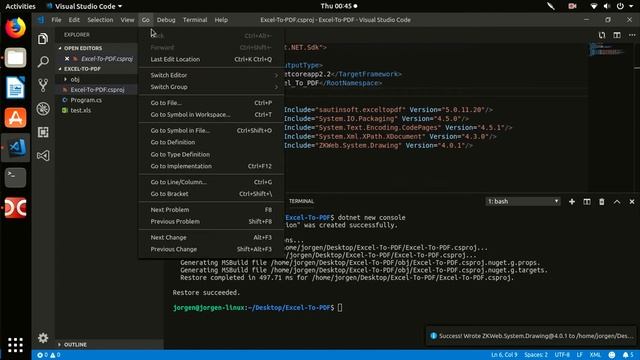The image size is (640, 360).
Task: Select Next Change menu entry
Action: pyautogui.click(x=211, y=238)
